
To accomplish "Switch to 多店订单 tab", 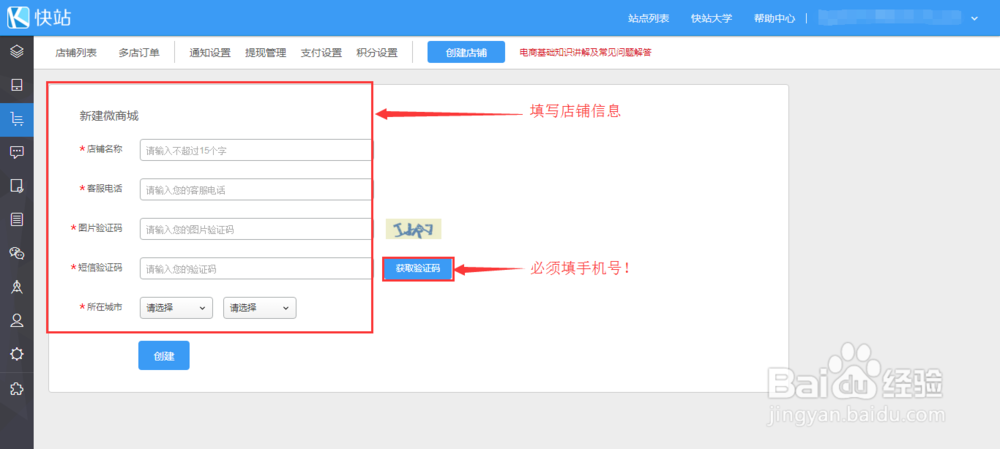I will coord(139,53).
